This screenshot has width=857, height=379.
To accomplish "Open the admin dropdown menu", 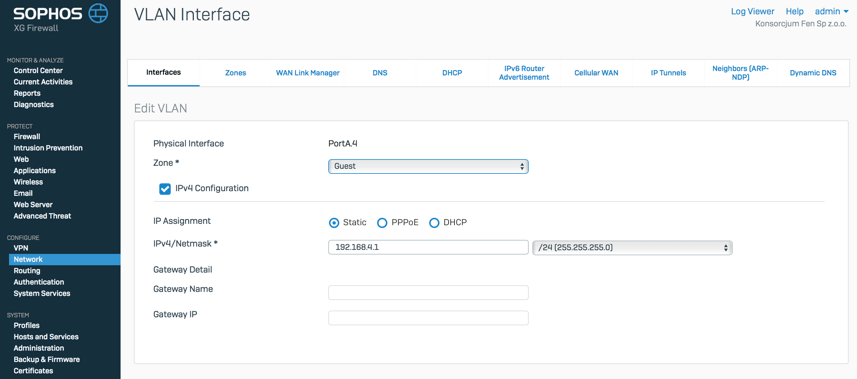I will (x=832, y=11).
